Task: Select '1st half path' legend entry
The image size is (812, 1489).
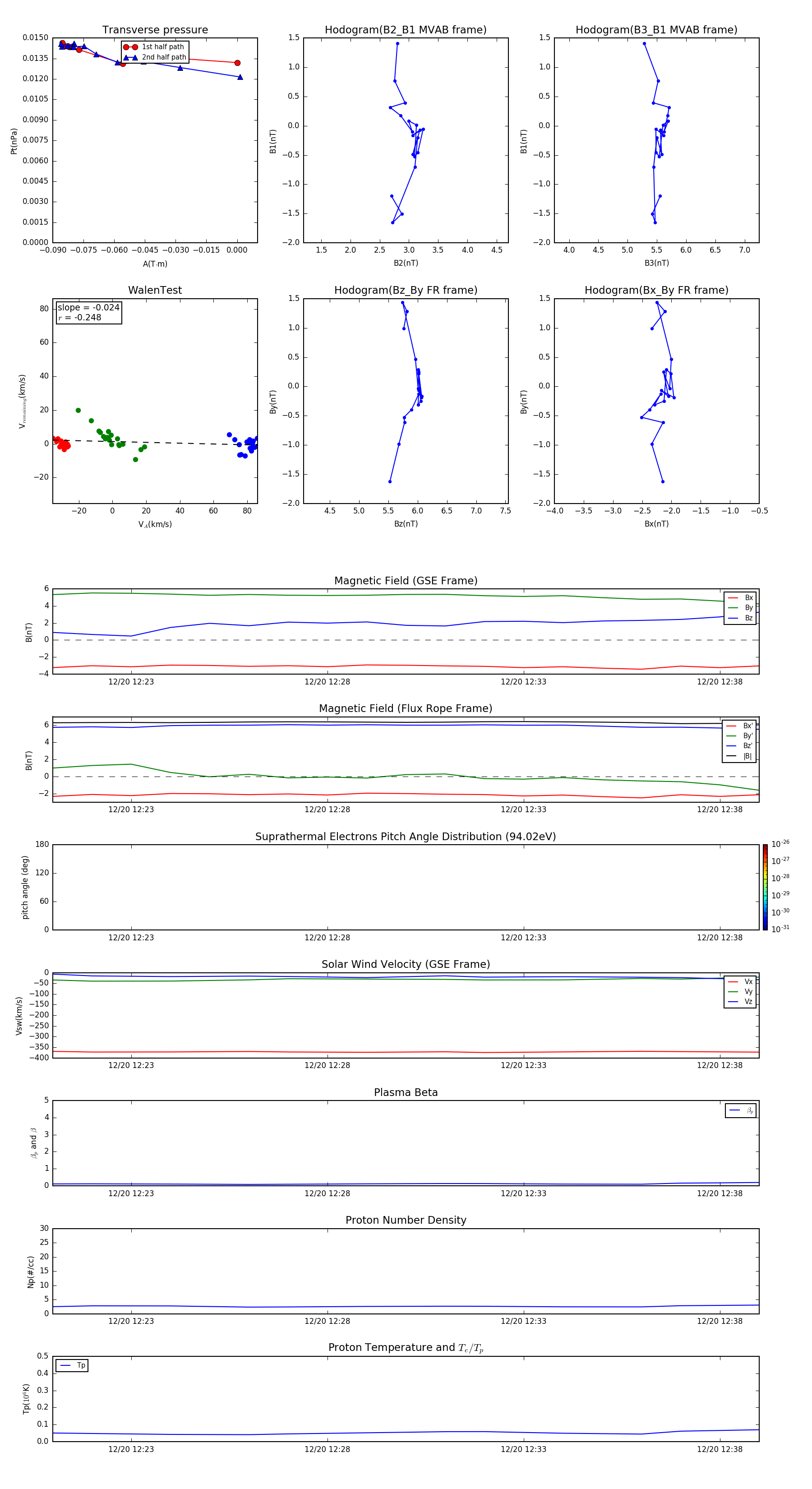Action: click(154, 47)
